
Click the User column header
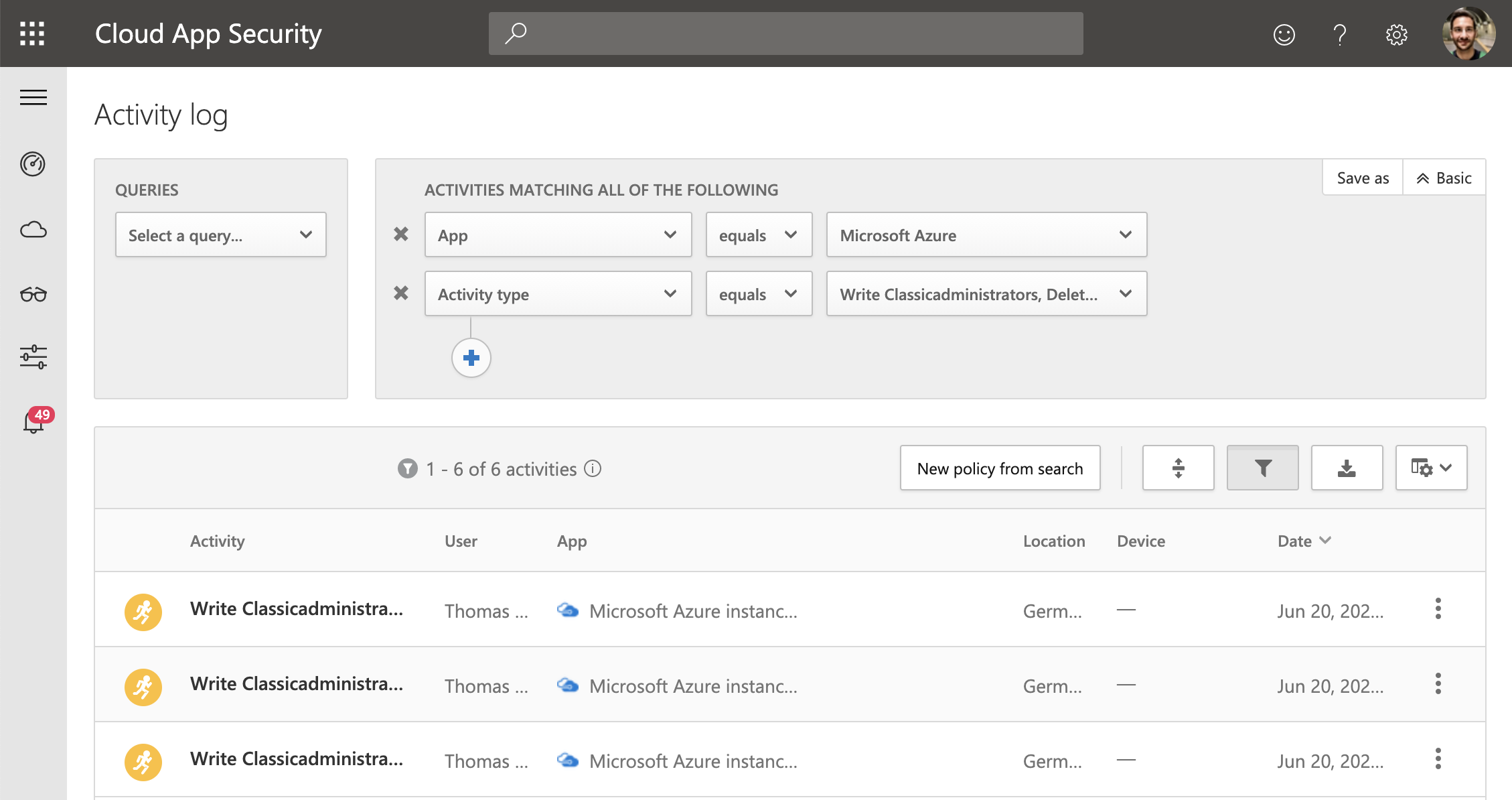click(x=461, y=541)
